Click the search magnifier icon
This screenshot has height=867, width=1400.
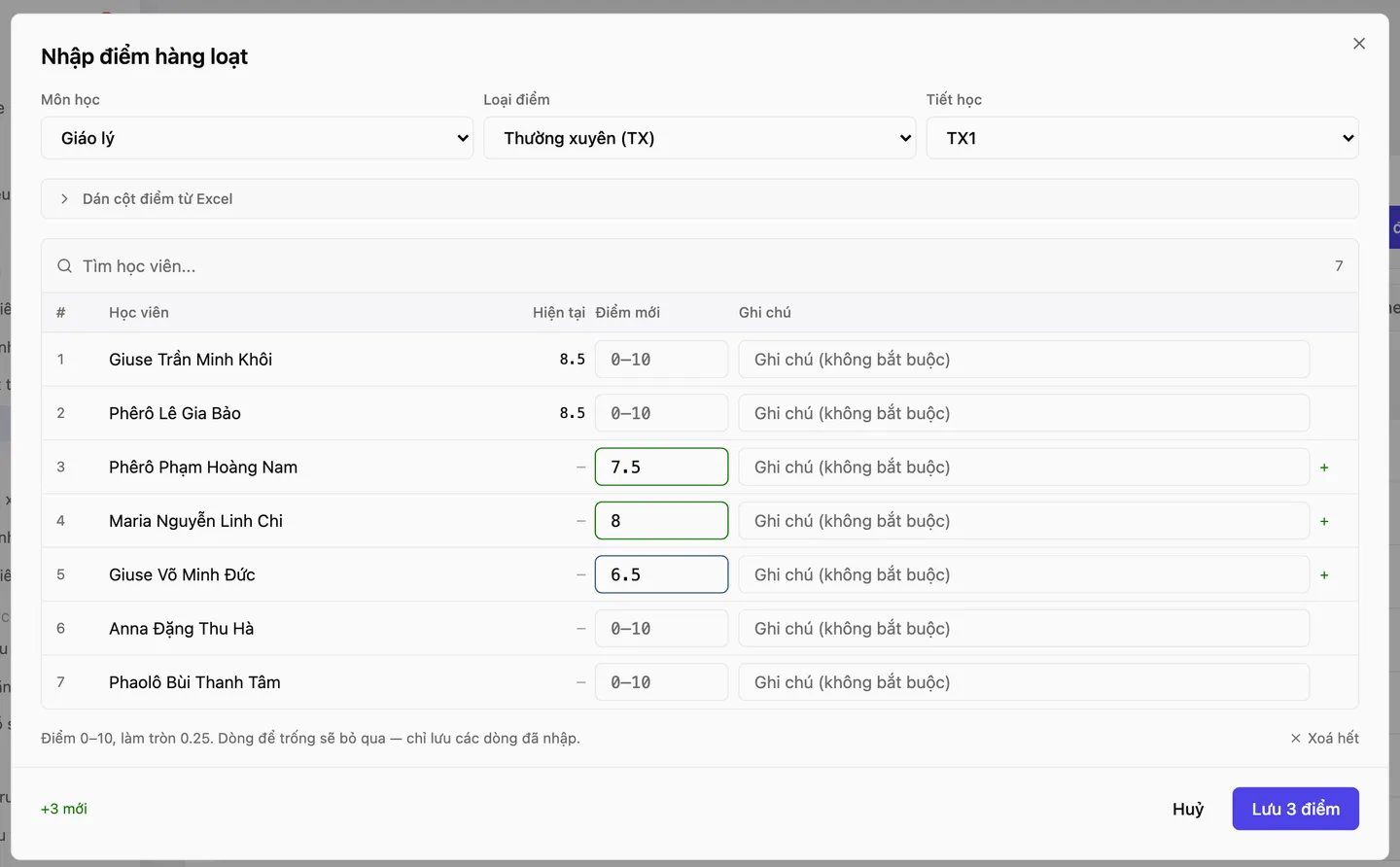[64, 266]
